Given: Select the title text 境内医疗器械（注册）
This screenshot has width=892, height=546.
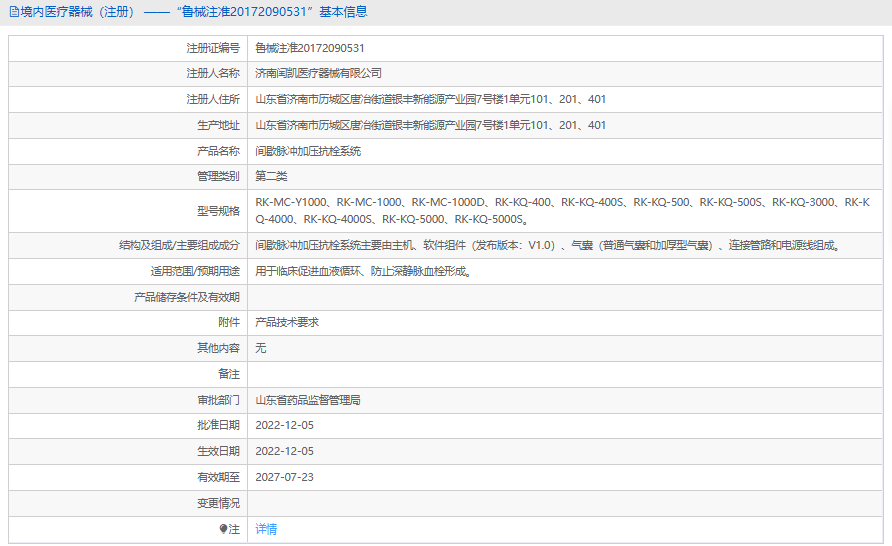Looking at the screenshot, I should click(77, 12).
